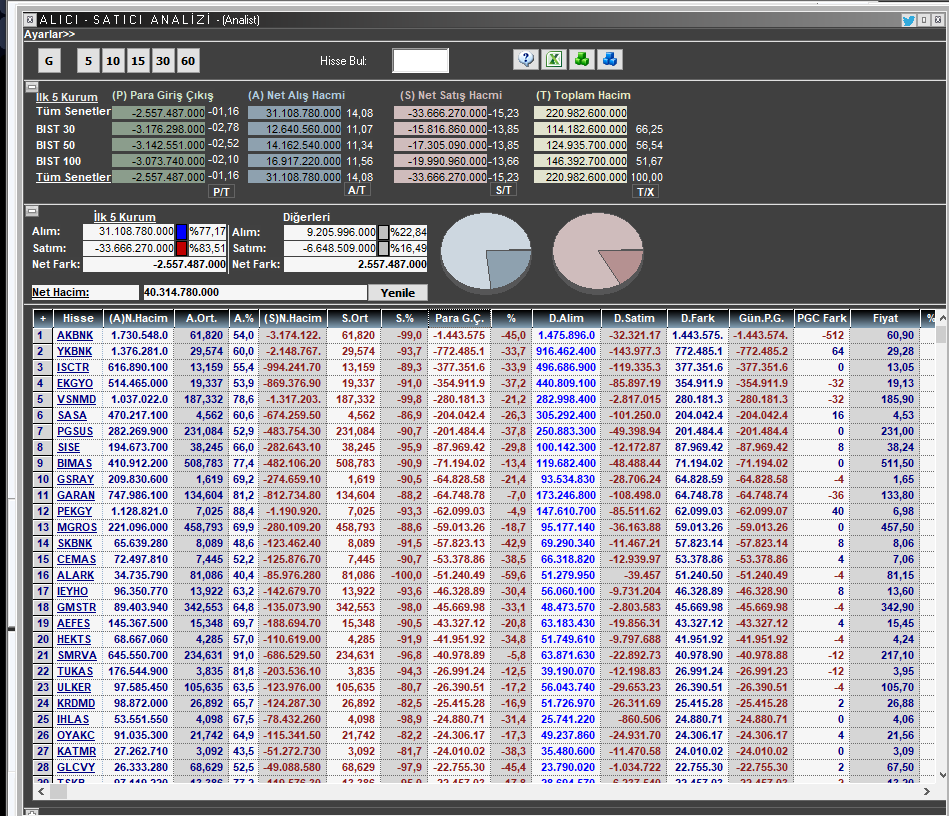
Task: Open the Net Hacim link
Action: coord(61,292)
